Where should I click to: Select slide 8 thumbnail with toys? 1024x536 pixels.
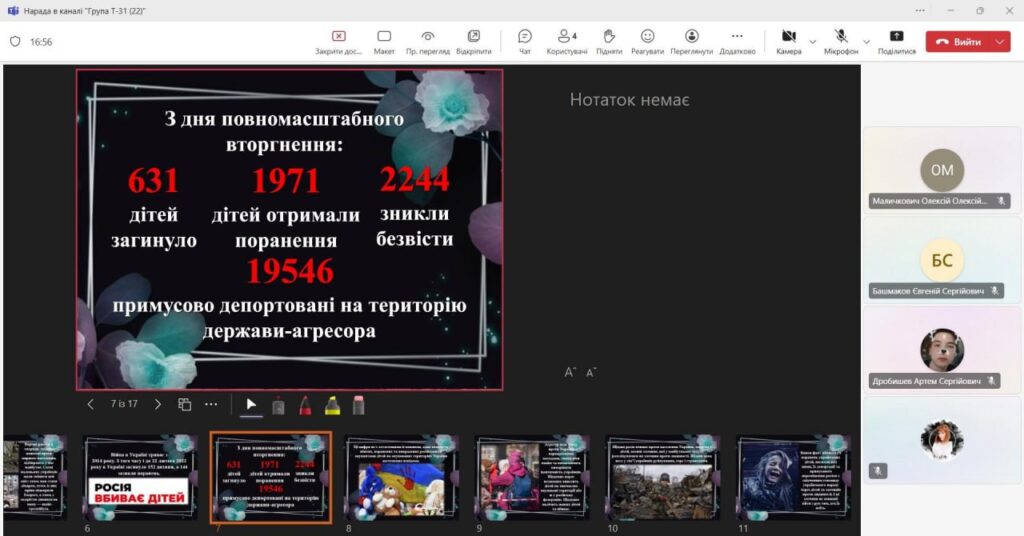click(x=401, y=477)
